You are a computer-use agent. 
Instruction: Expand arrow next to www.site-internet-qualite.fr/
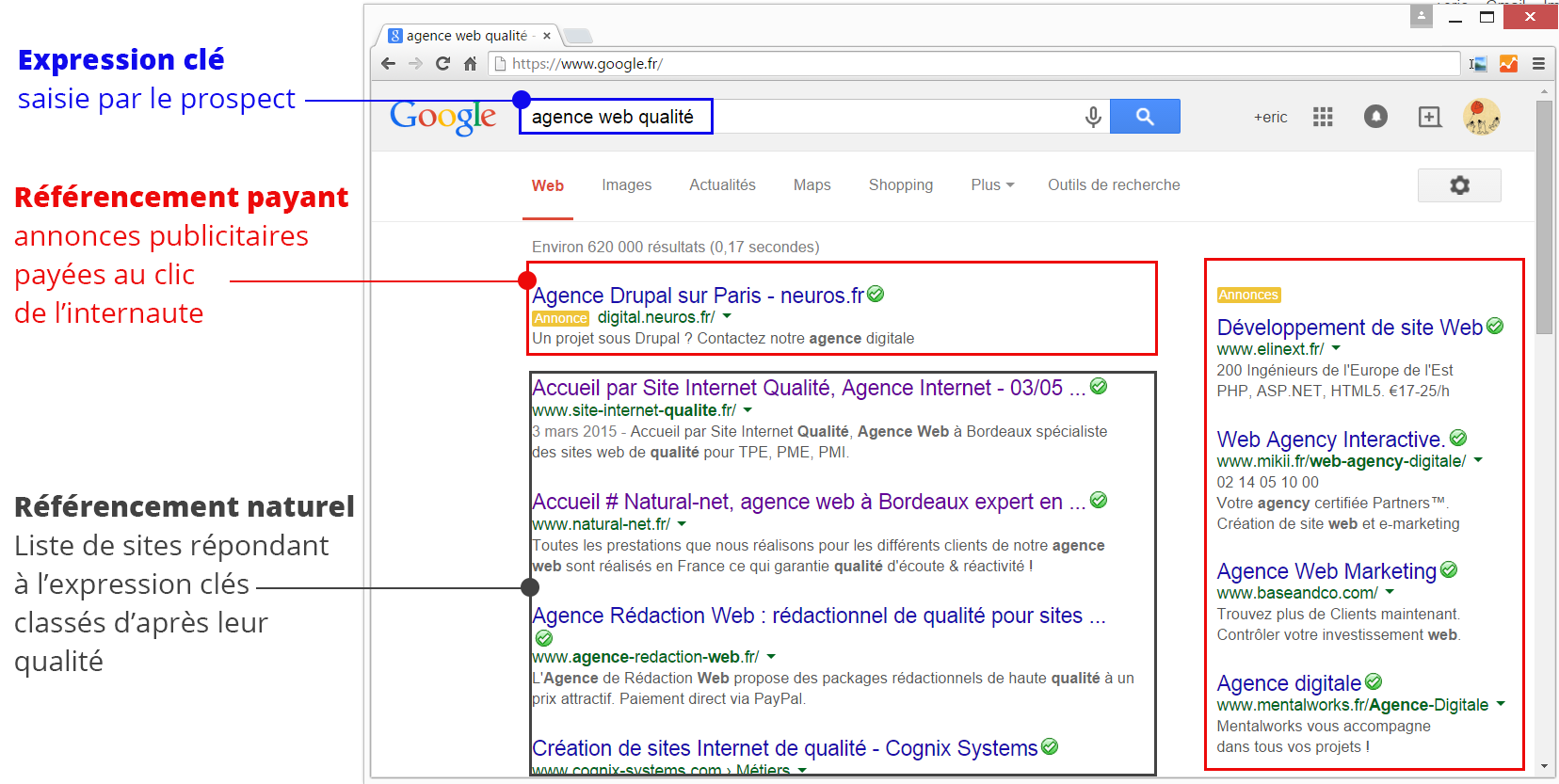[x=747, y=410]
